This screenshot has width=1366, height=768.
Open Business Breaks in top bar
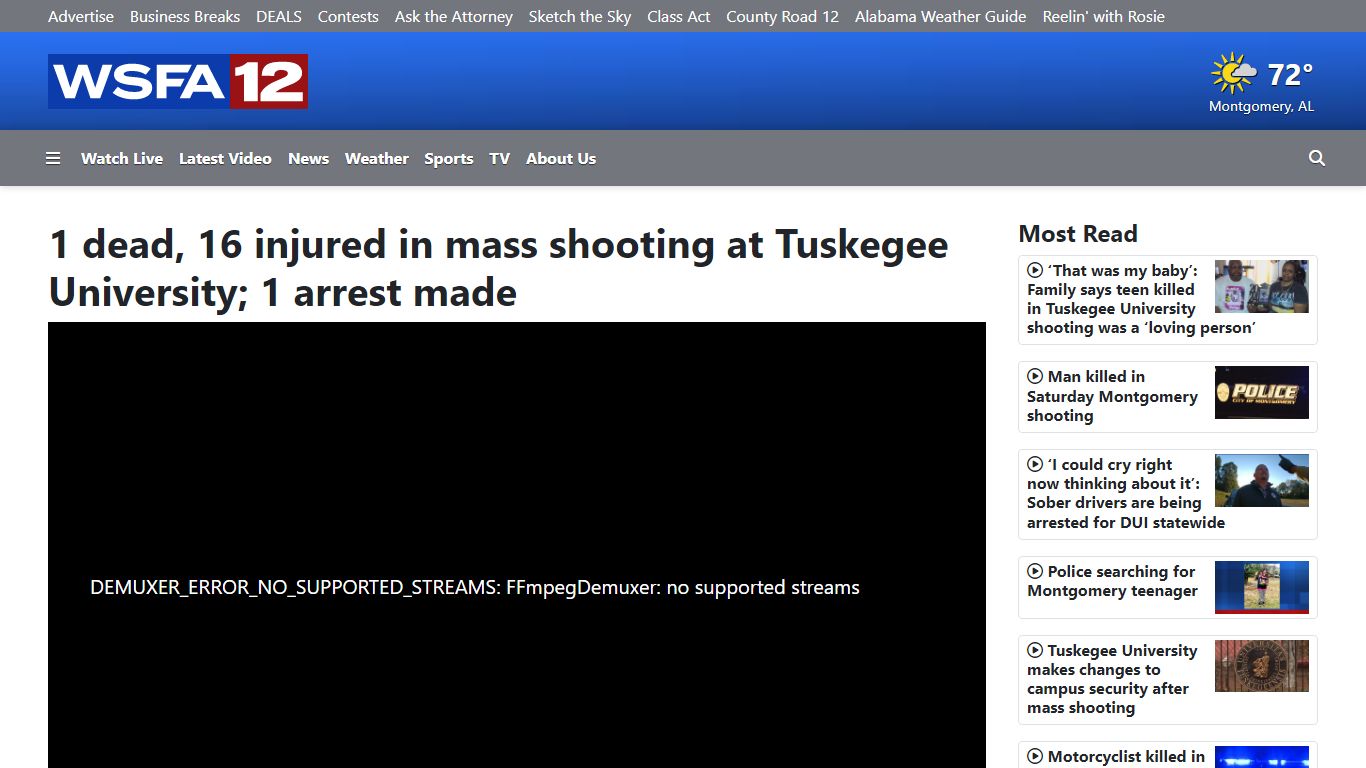pyautogui.click(x=185, y=16)
